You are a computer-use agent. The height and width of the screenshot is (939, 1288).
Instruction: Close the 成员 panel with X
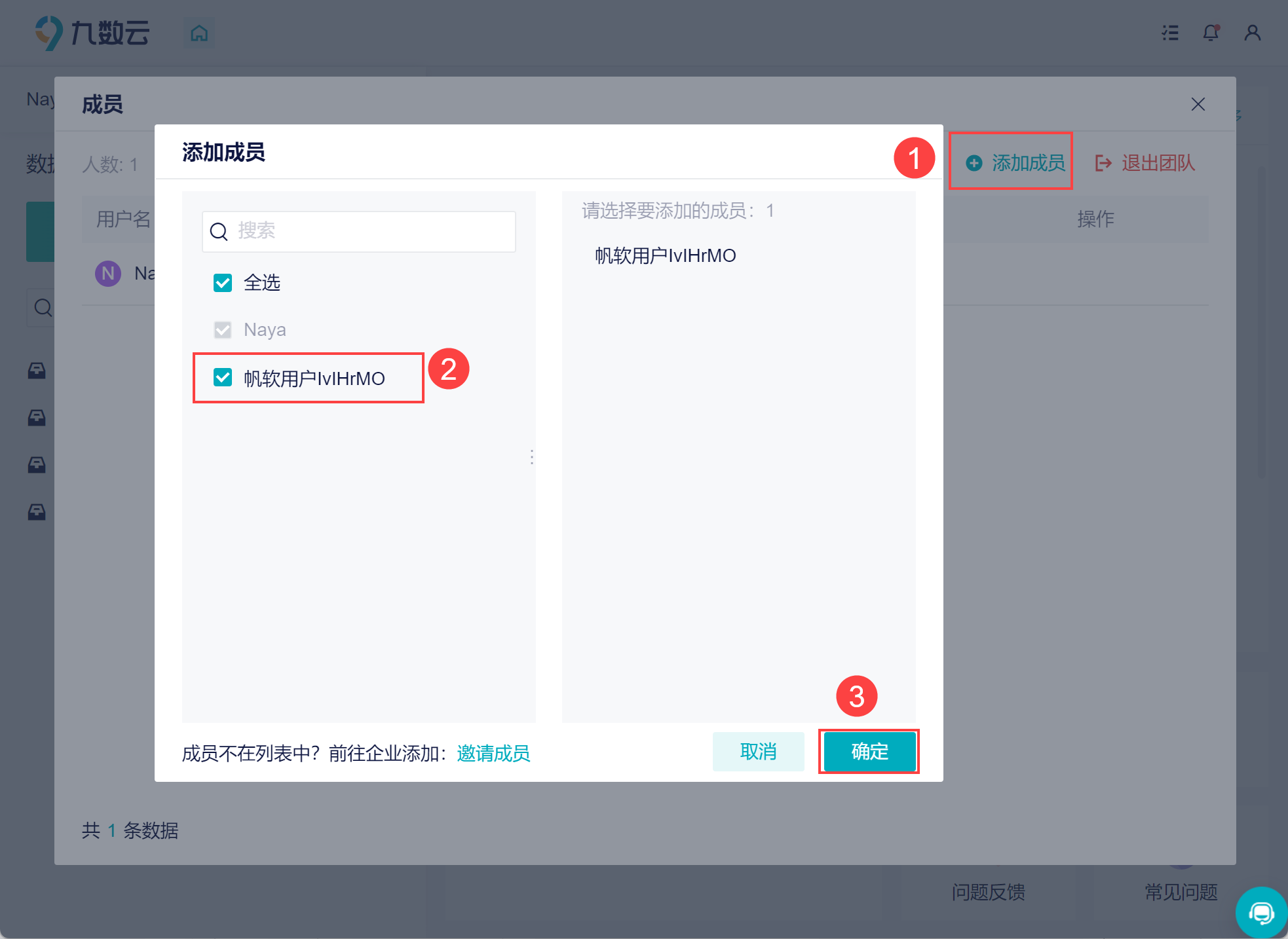1198,104
